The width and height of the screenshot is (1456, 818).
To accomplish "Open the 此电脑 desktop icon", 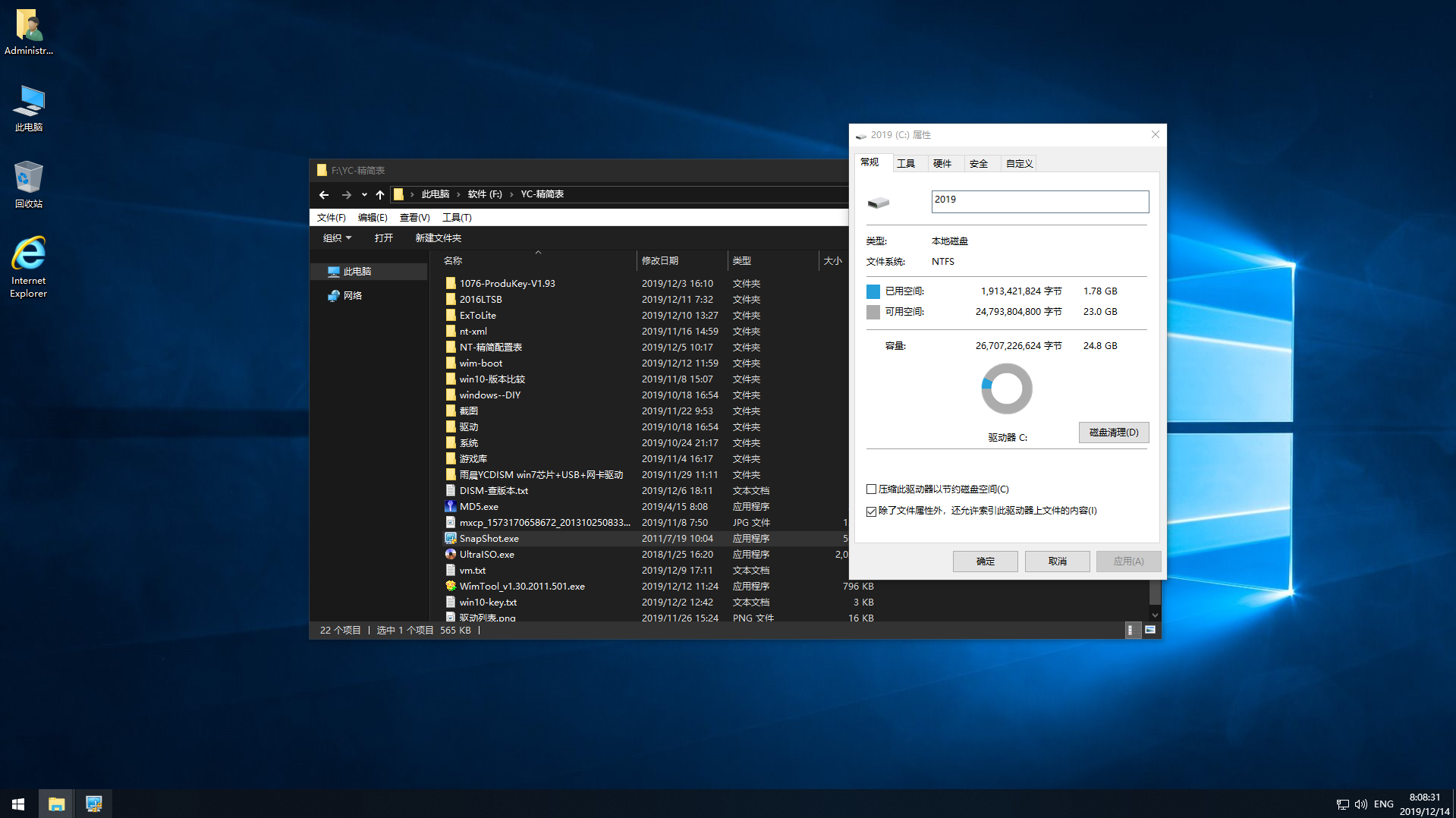I will point(29,109).
